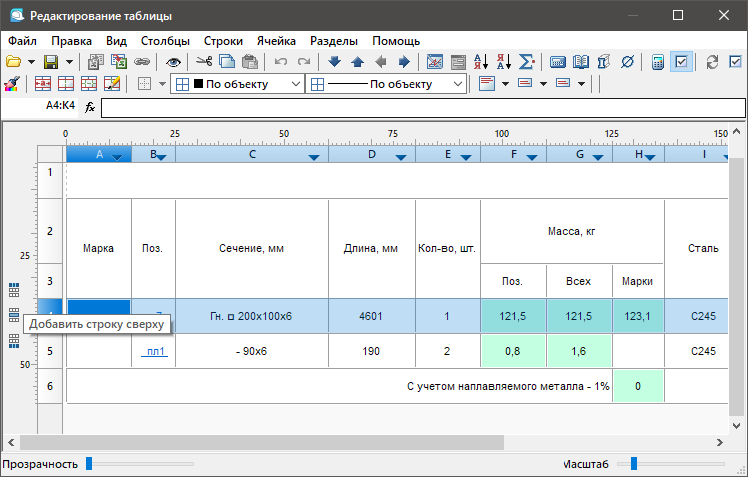Open the Ячейка menu
Screen dimensions: 748x477
coord(276,41)
